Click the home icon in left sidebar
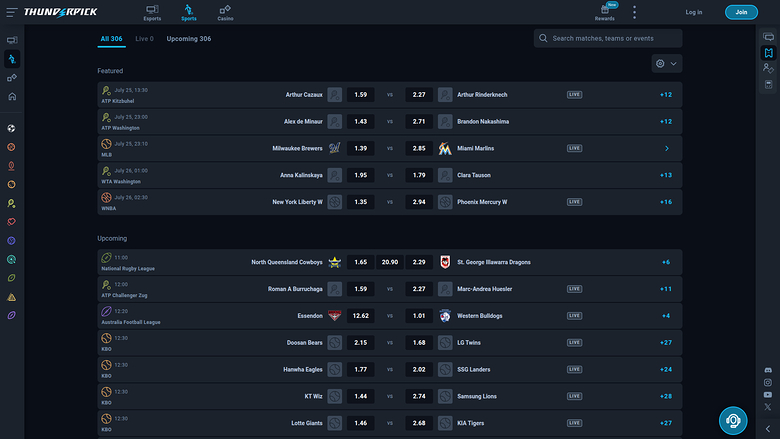The image size is (780, 439). (x=12, y=96)
